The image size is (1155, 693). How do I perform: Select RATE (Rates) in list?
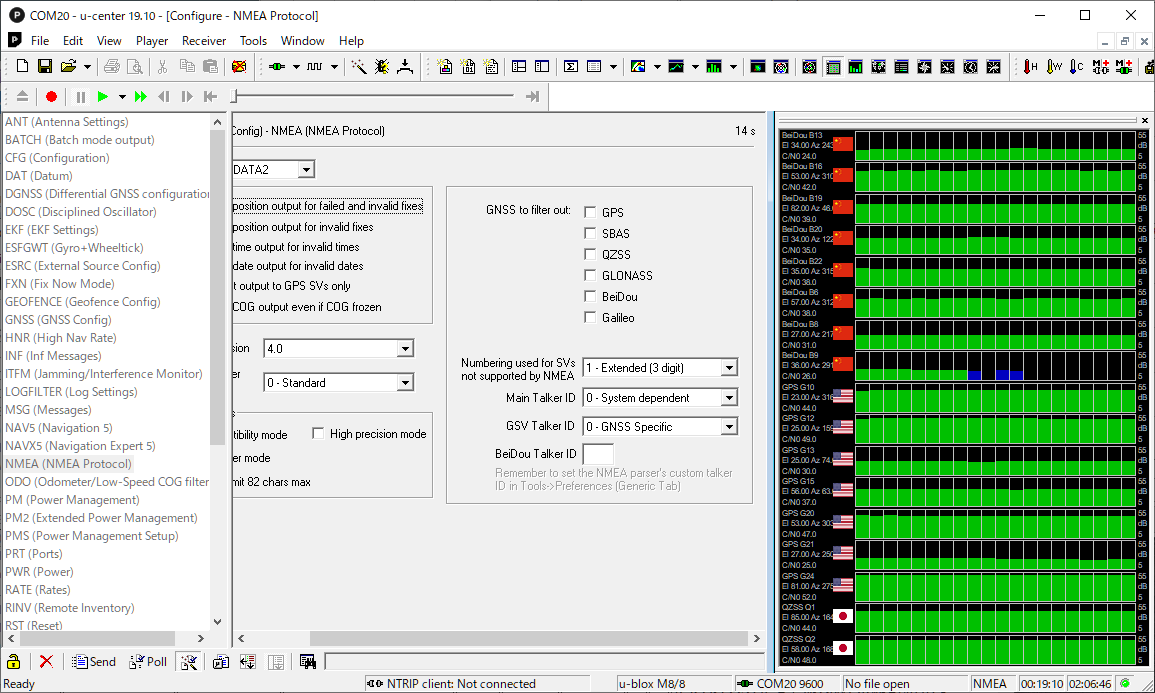[x=38, y=590]
